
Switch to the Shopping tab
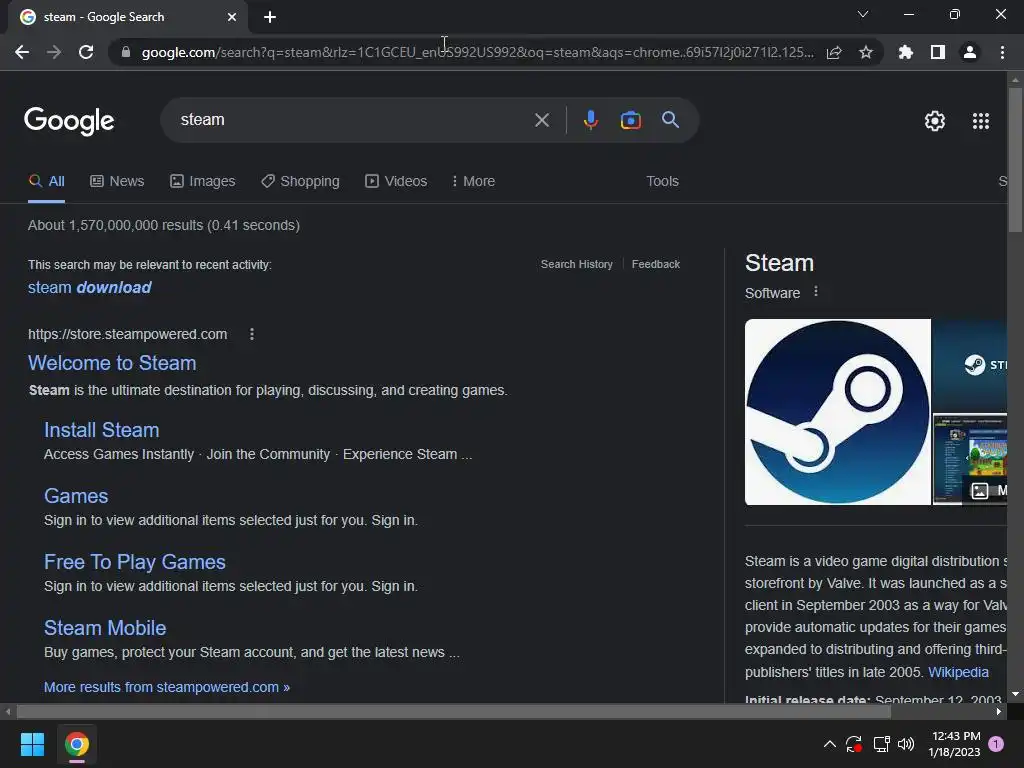(x=300, y=182)
